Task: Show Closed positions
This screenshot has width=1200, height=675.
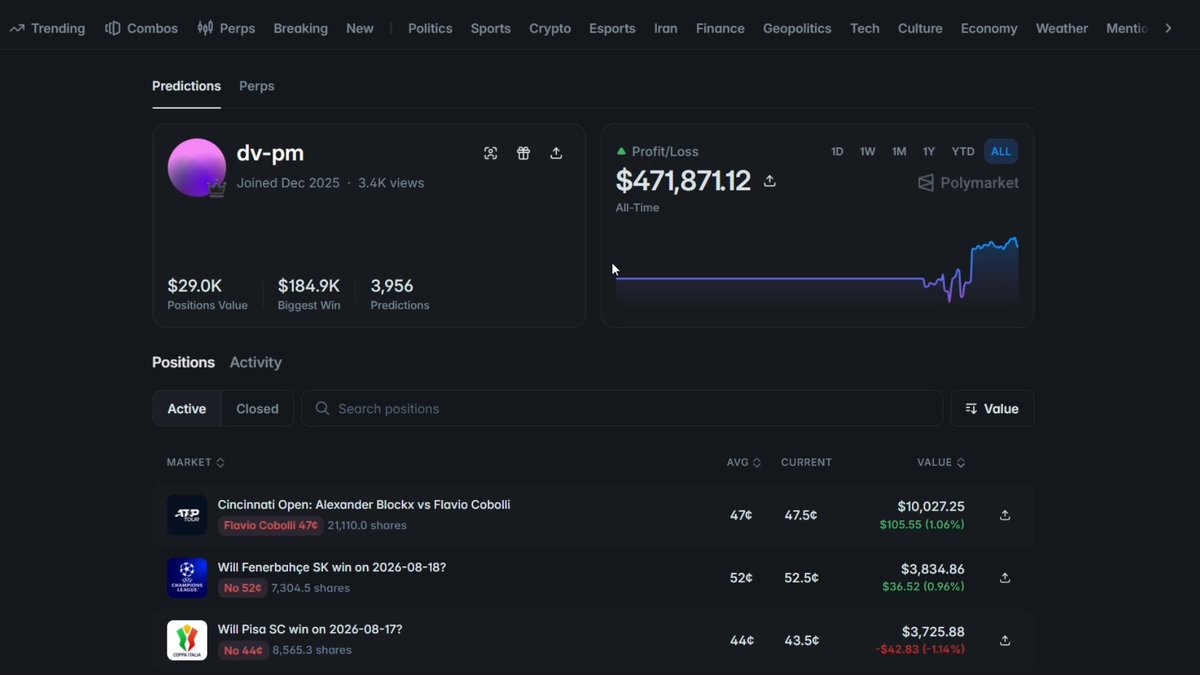Action: pos(257,408)
